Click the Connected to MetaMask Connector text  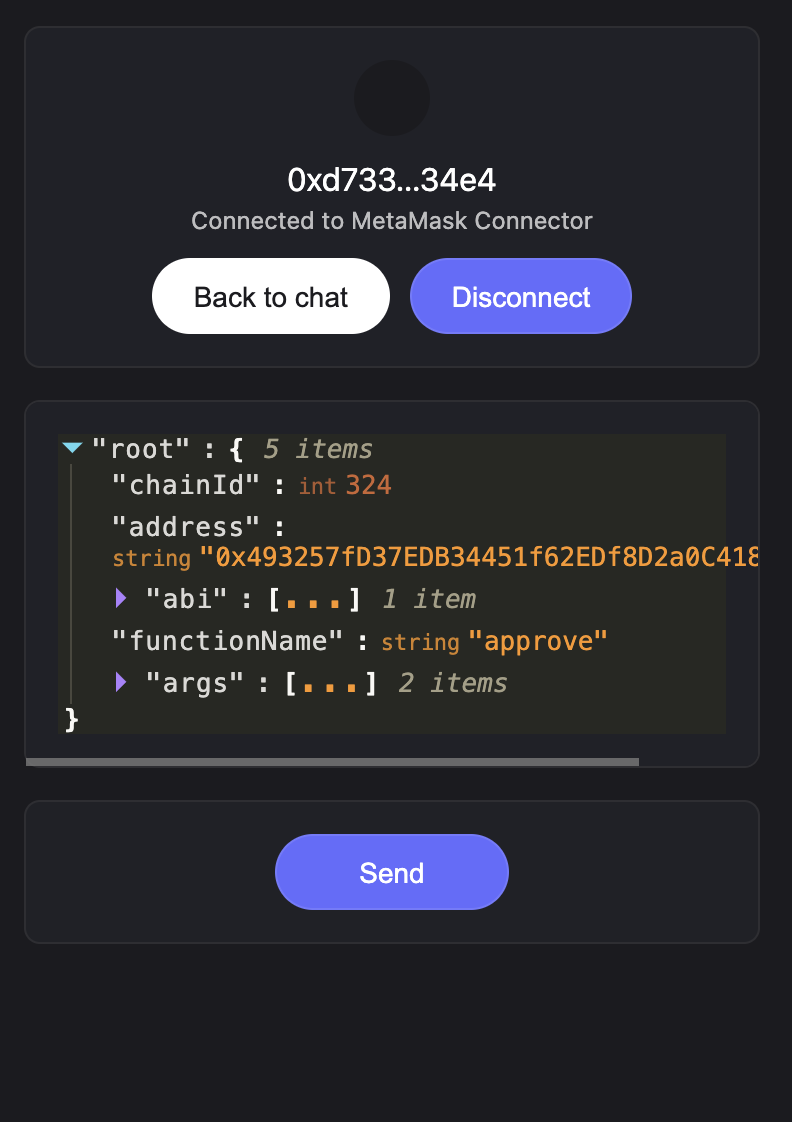tap(392, 221)
